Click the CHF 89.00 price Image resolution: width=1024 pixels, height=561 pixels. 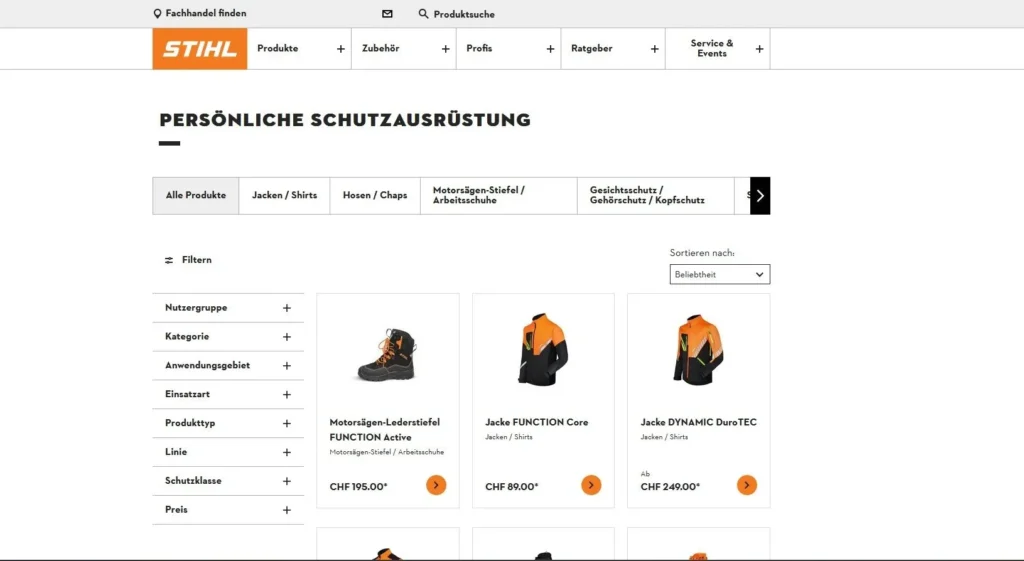click(x=512, y=487)
